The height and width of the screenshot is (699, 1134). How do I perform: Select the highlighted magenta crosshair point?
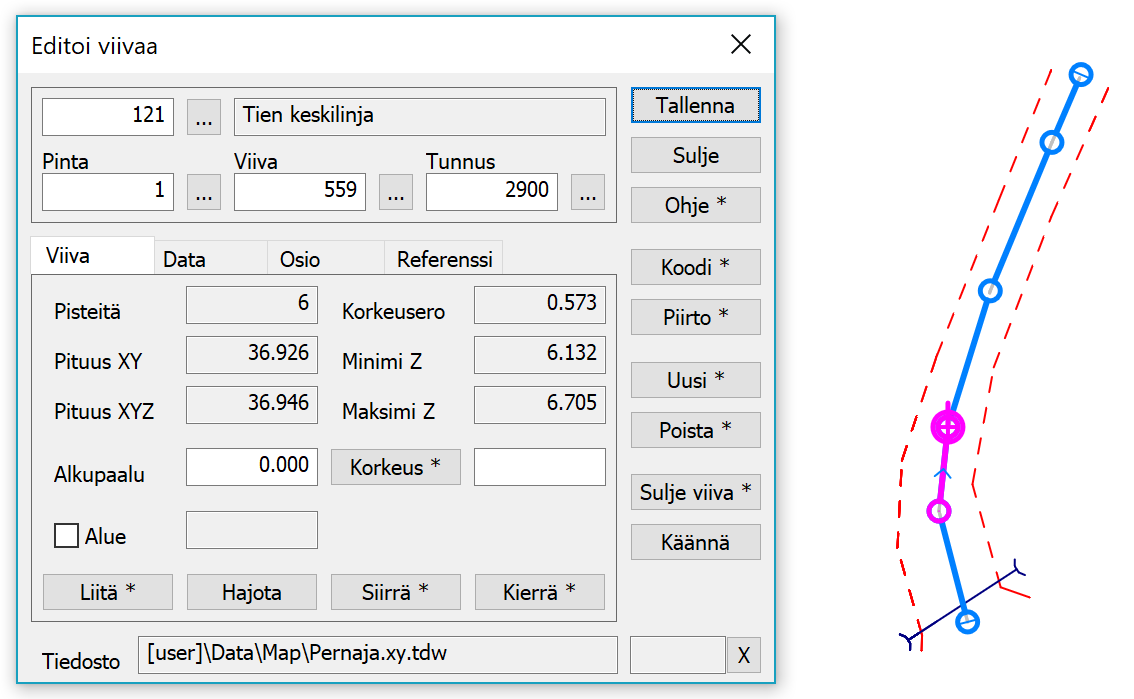948,427
